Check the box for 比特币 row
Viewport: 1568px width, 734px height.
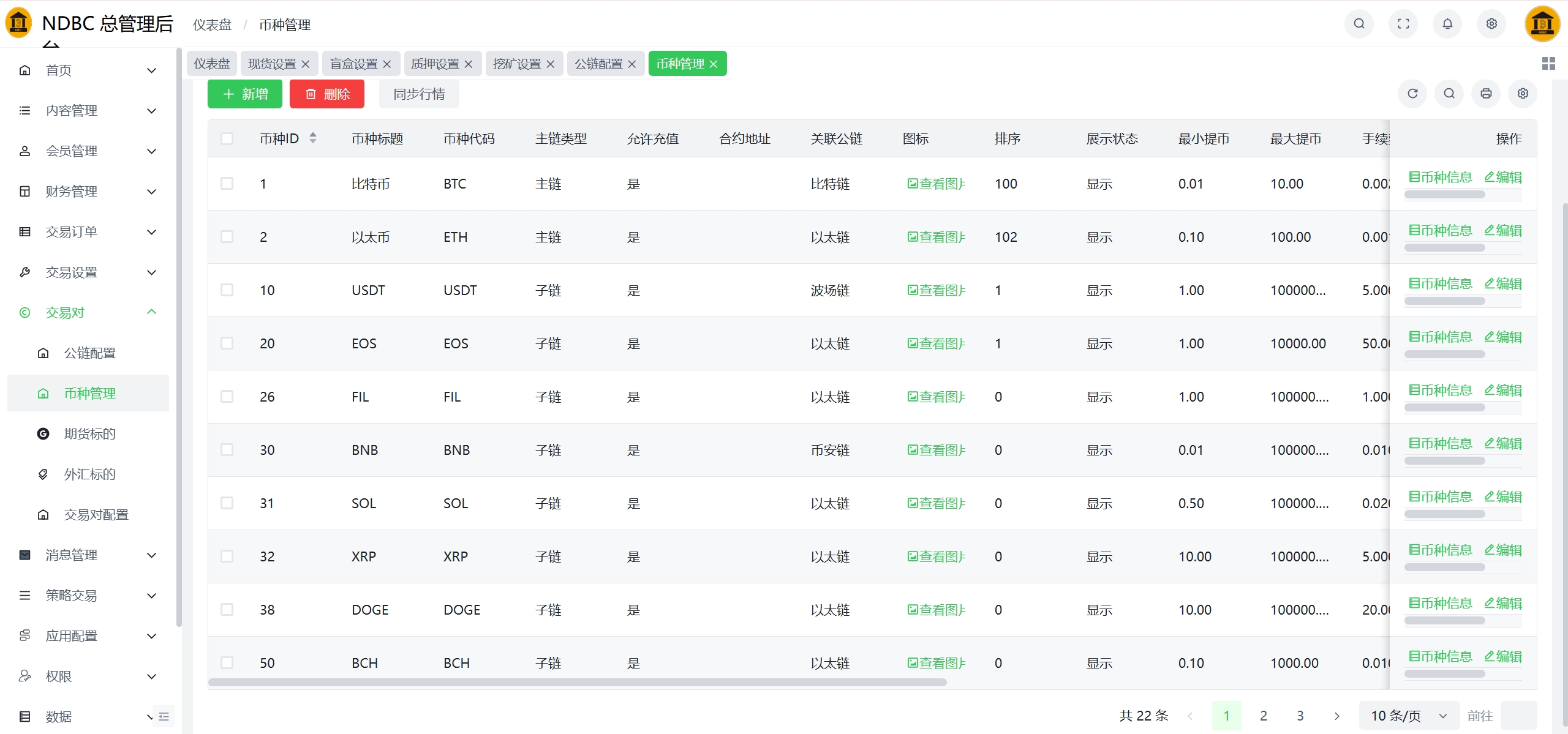pos(227,184)
